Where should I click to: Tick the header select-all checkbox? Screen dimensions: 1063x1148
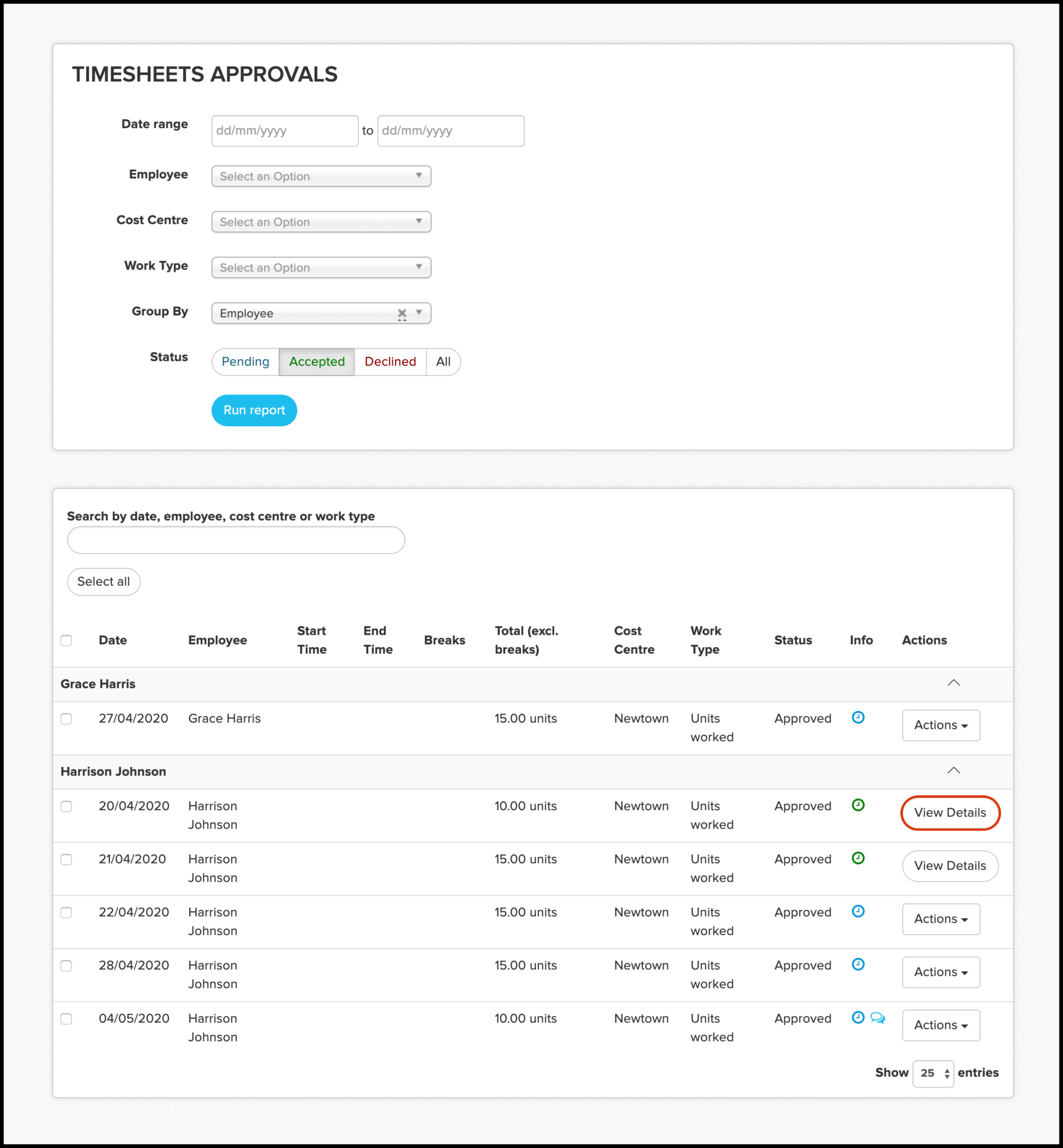coord(67,640)
